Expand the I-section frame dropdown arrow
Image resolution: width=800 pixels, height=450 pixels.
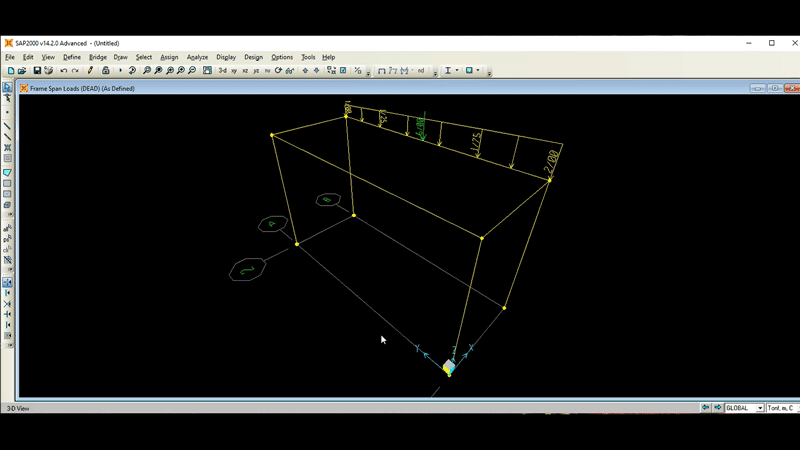pos(456,71)
